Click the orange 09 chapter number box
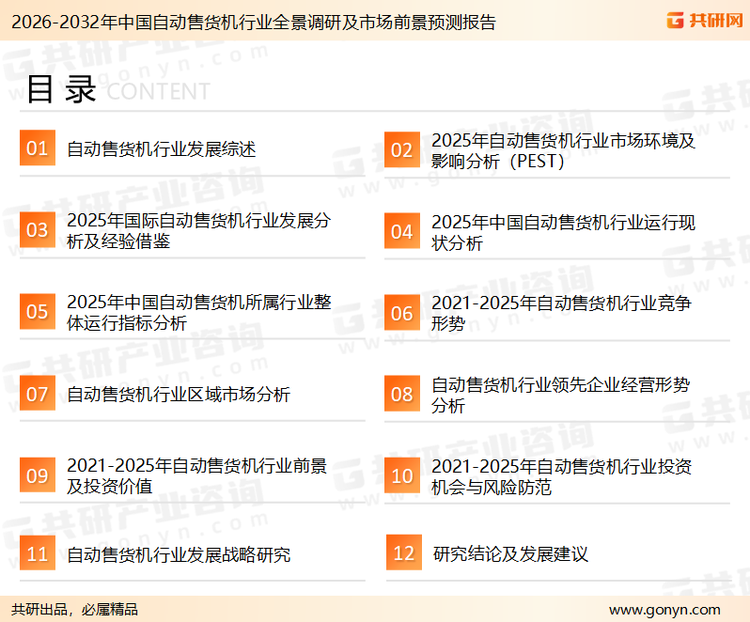Screen dimensions: 750x622 pos(37,475)
